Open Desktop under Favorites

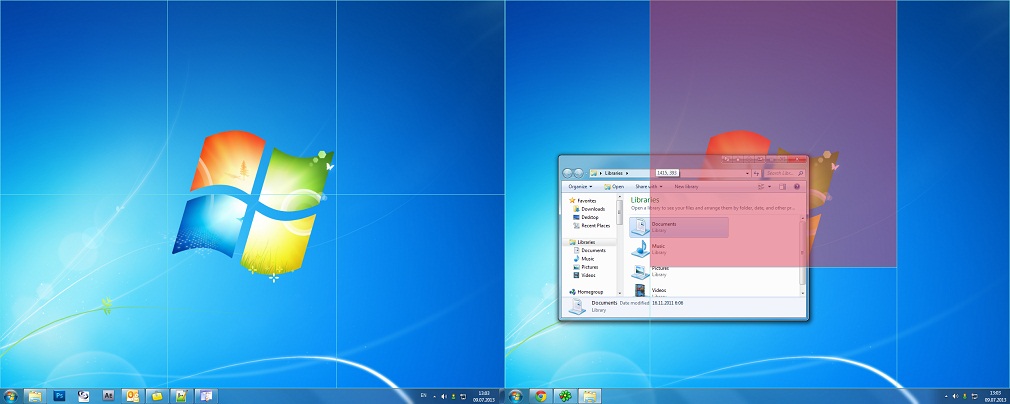[586, 217]
